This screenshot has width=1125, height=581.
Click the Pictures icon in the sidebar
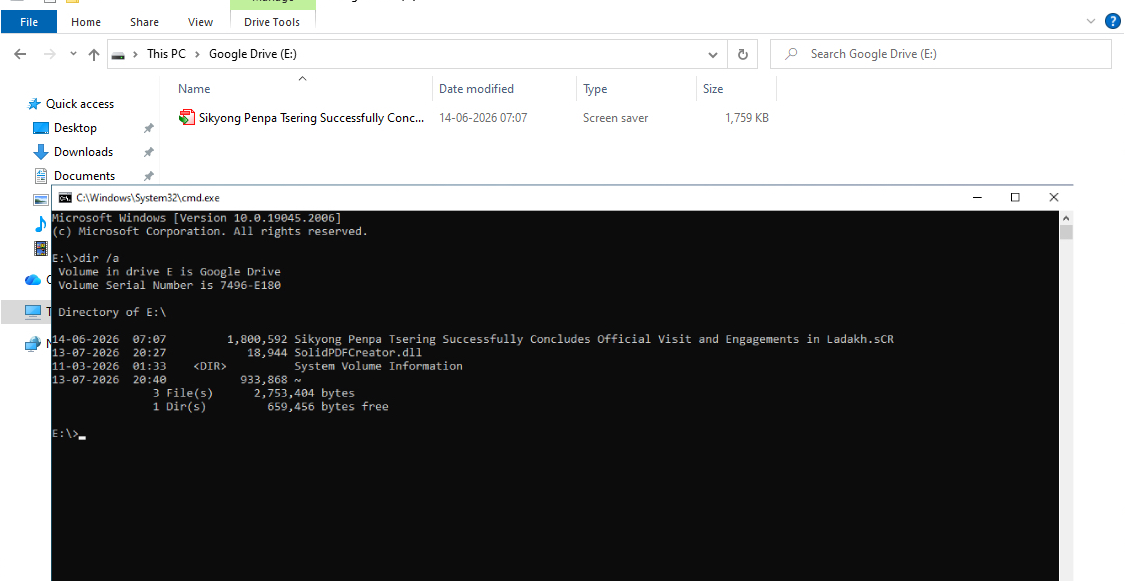(x=41, y=200)
